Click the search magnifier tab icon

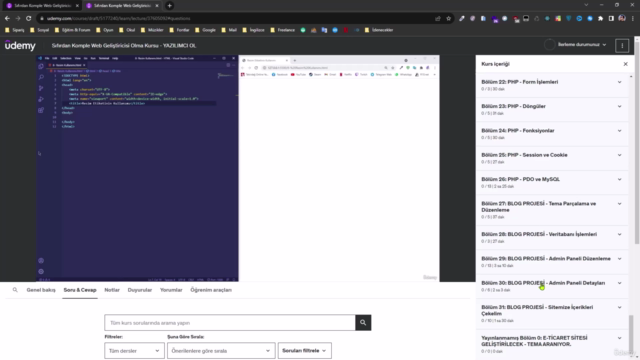(15, 290)
